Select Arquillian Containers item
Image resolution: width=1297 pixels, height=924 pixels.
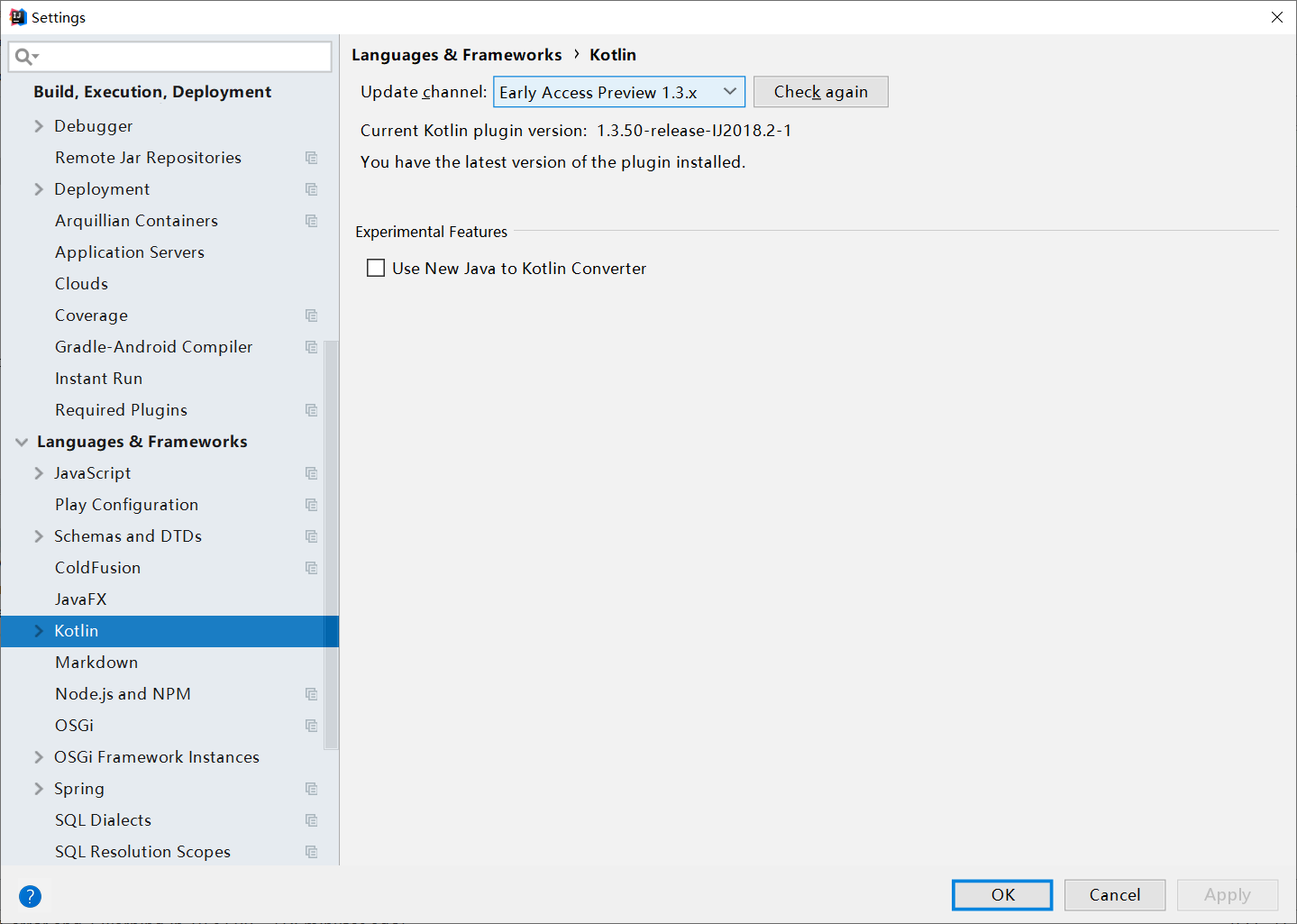click(x=136, y=221)
